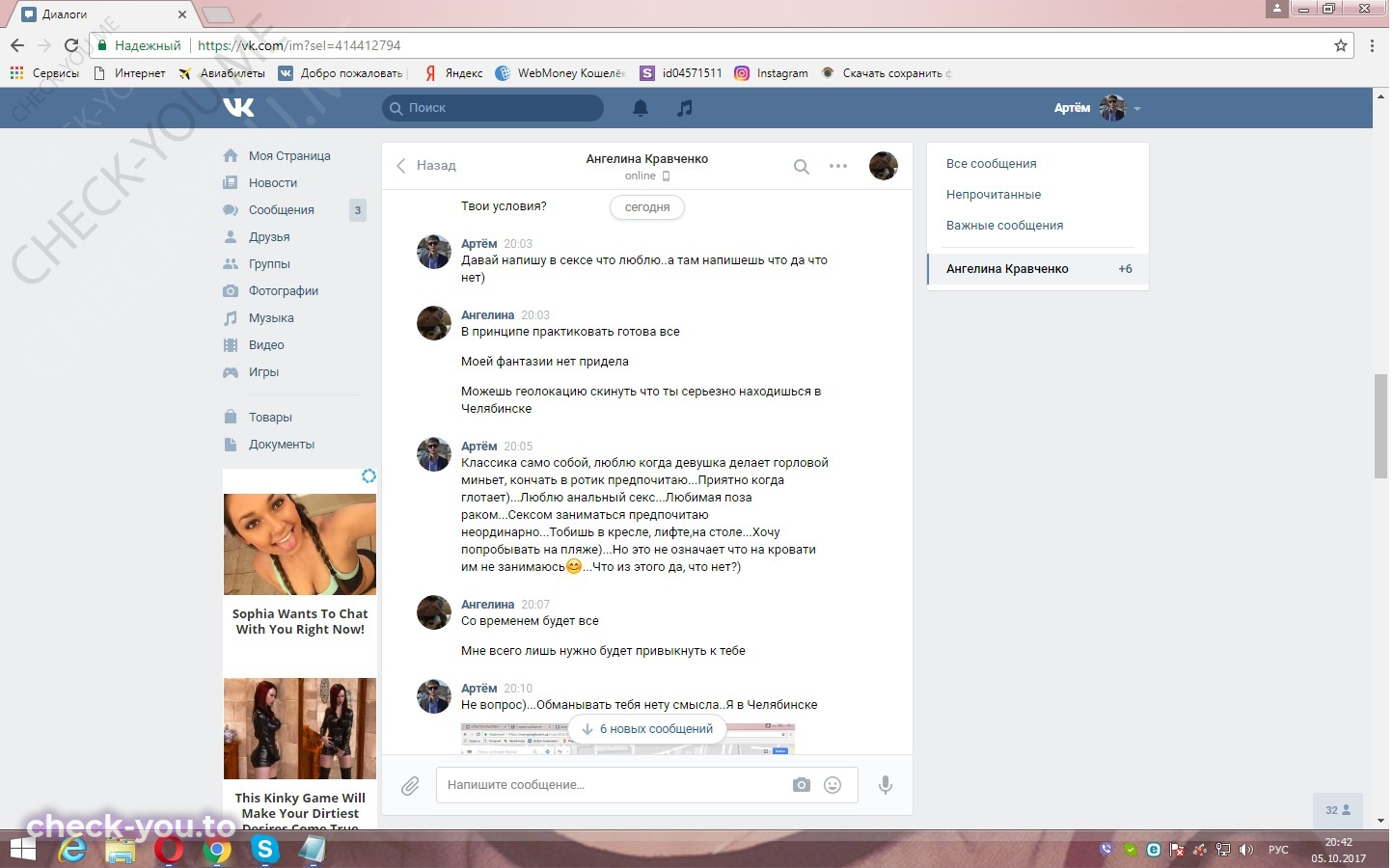1393x868 pixels.
Task: Go to Группы in the sidebar
Action: point(269,264)
